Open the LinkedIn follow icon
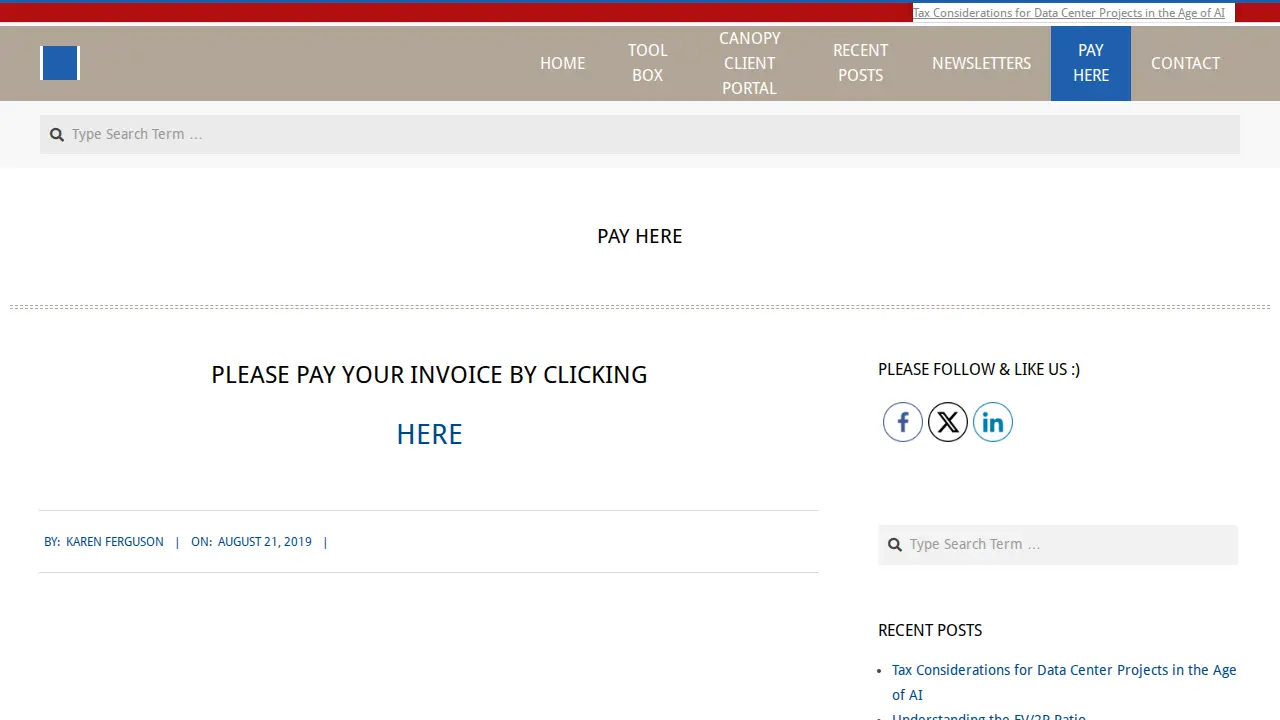 [x=993, y=422]
